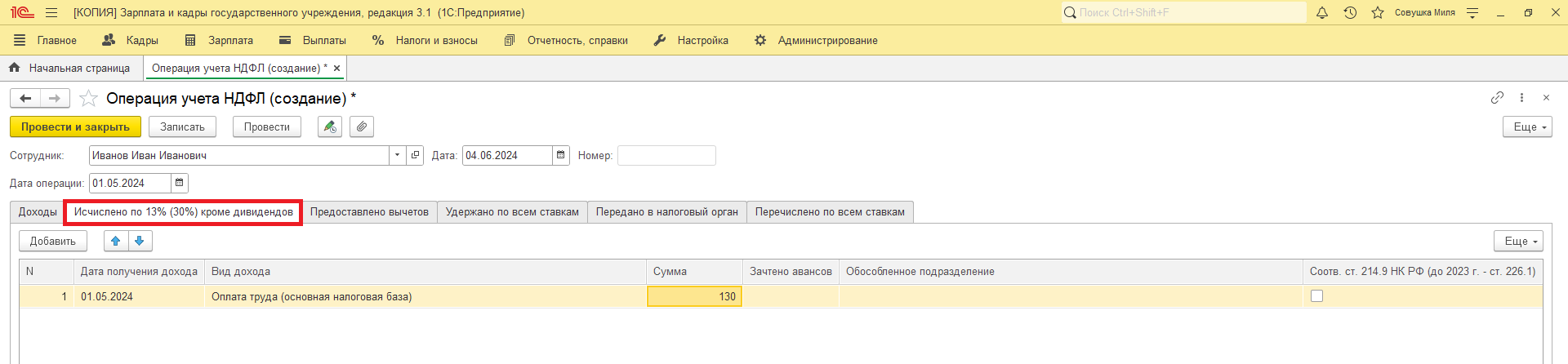Click Обособленное подразделение column header
The width and height of the screenshot is (1568, 364).
click(1071, 272)
